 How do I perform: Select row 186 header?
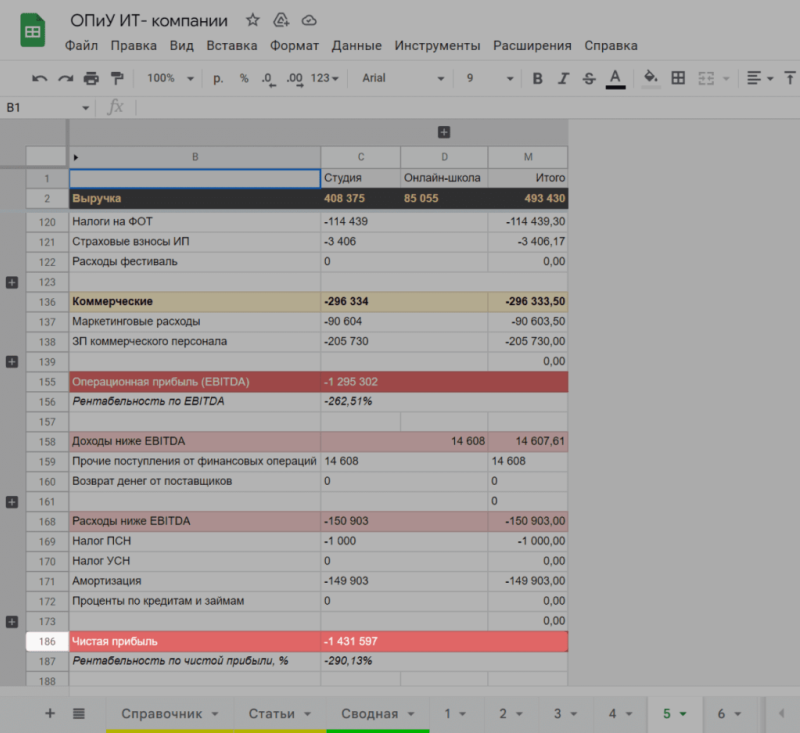[47, 641]
